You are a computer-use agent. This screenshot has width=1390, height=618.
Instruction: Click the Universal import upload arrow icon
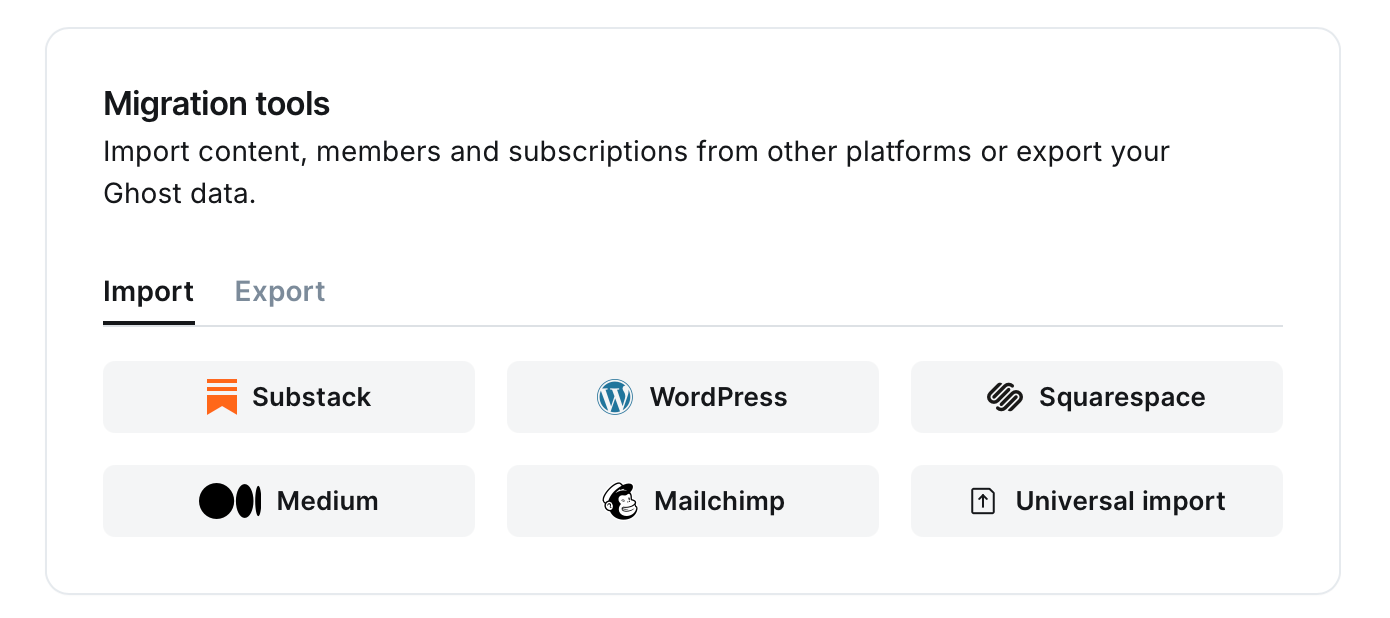(x=983, y=501)
